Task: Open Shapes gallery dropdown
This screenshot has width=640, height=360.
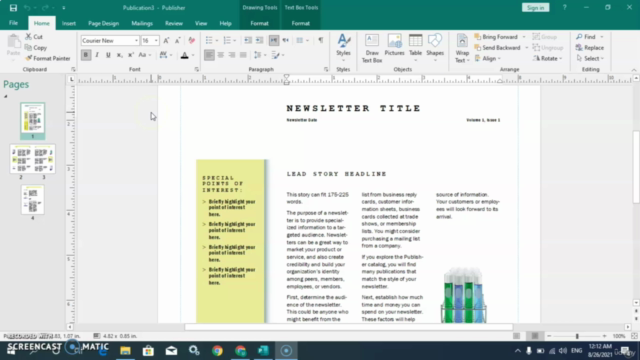Action: (x=435, y=48)
